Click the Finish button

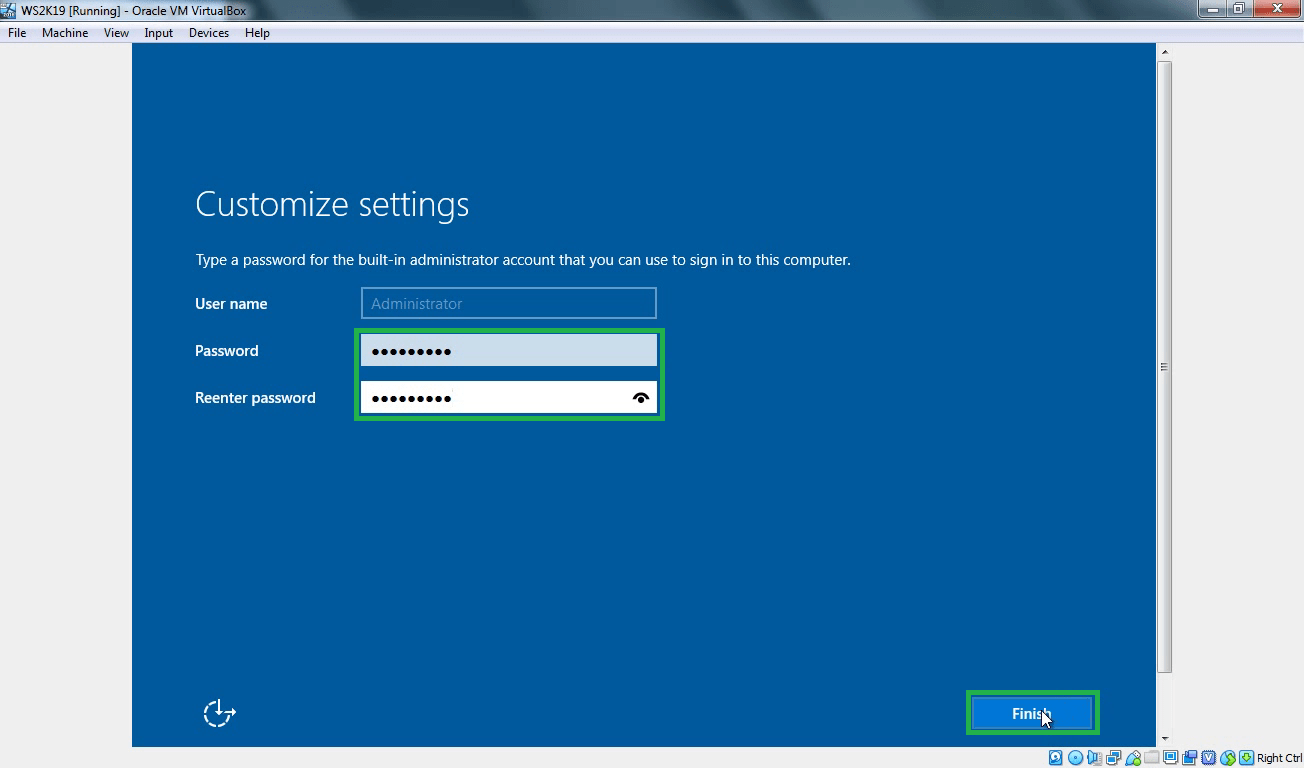click(1031, 713)
